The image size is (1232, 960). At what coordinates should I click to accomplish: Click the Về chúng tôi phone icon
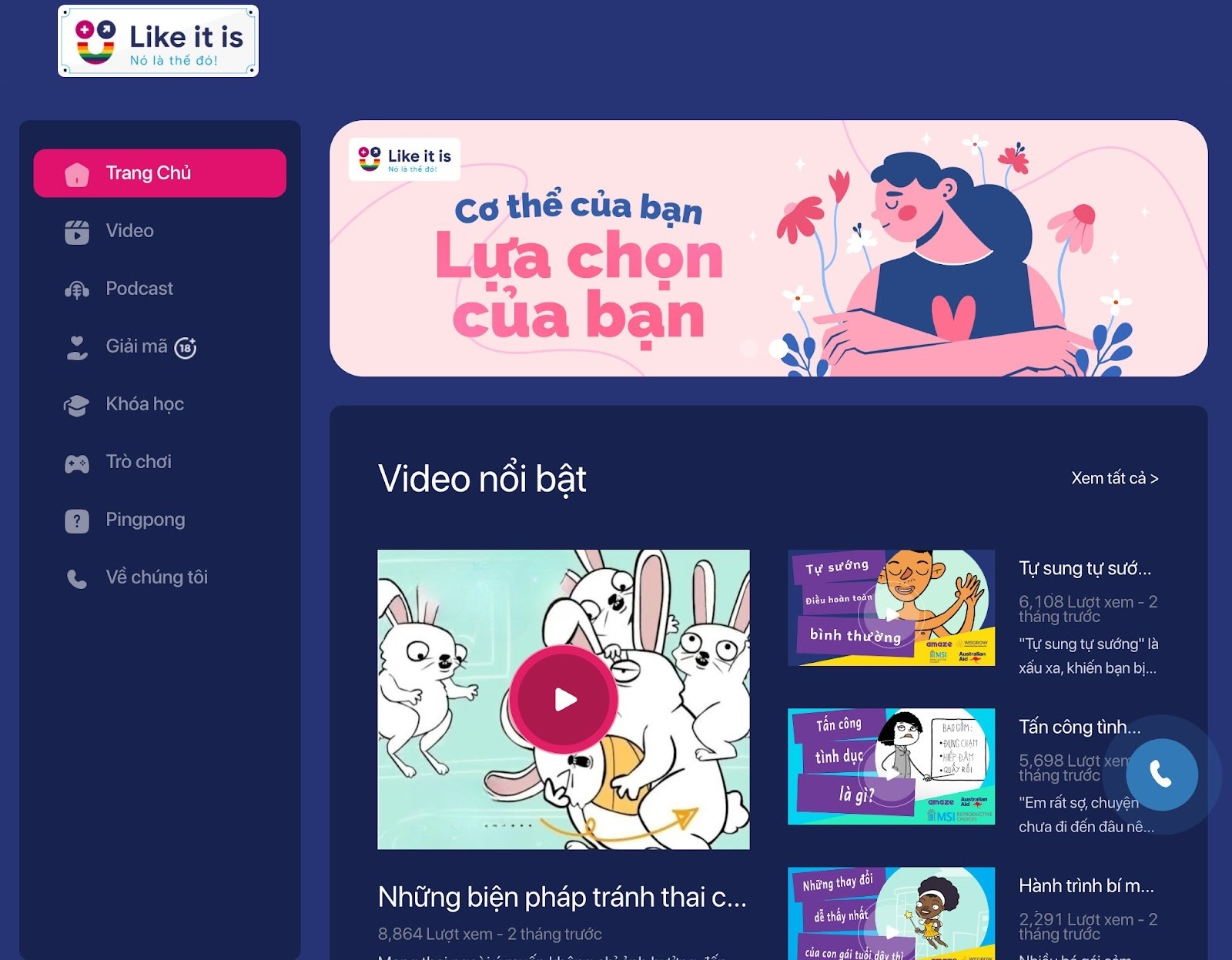tap(77, 579)
